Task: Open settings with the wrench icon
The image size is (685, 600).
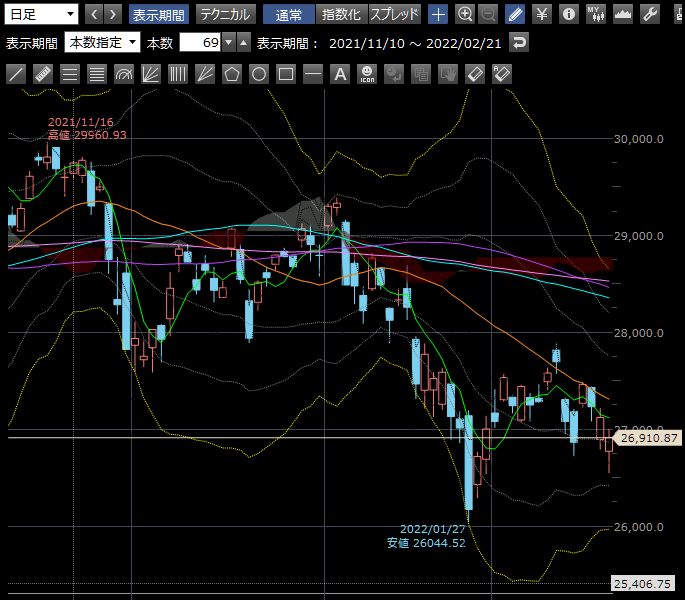Action: (649, 14)
